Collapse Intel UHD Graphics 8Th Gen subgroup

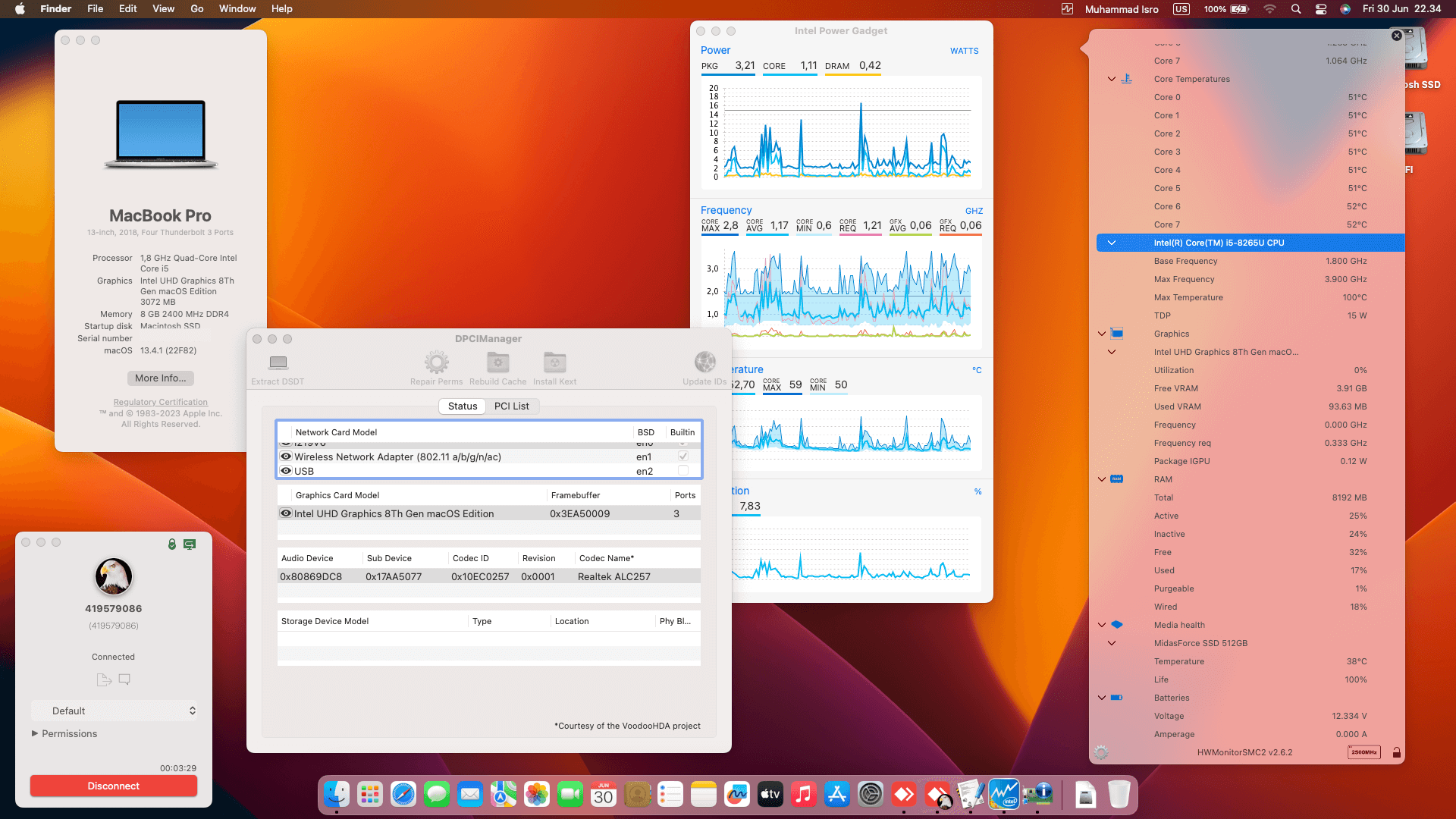coord(1112,352)
